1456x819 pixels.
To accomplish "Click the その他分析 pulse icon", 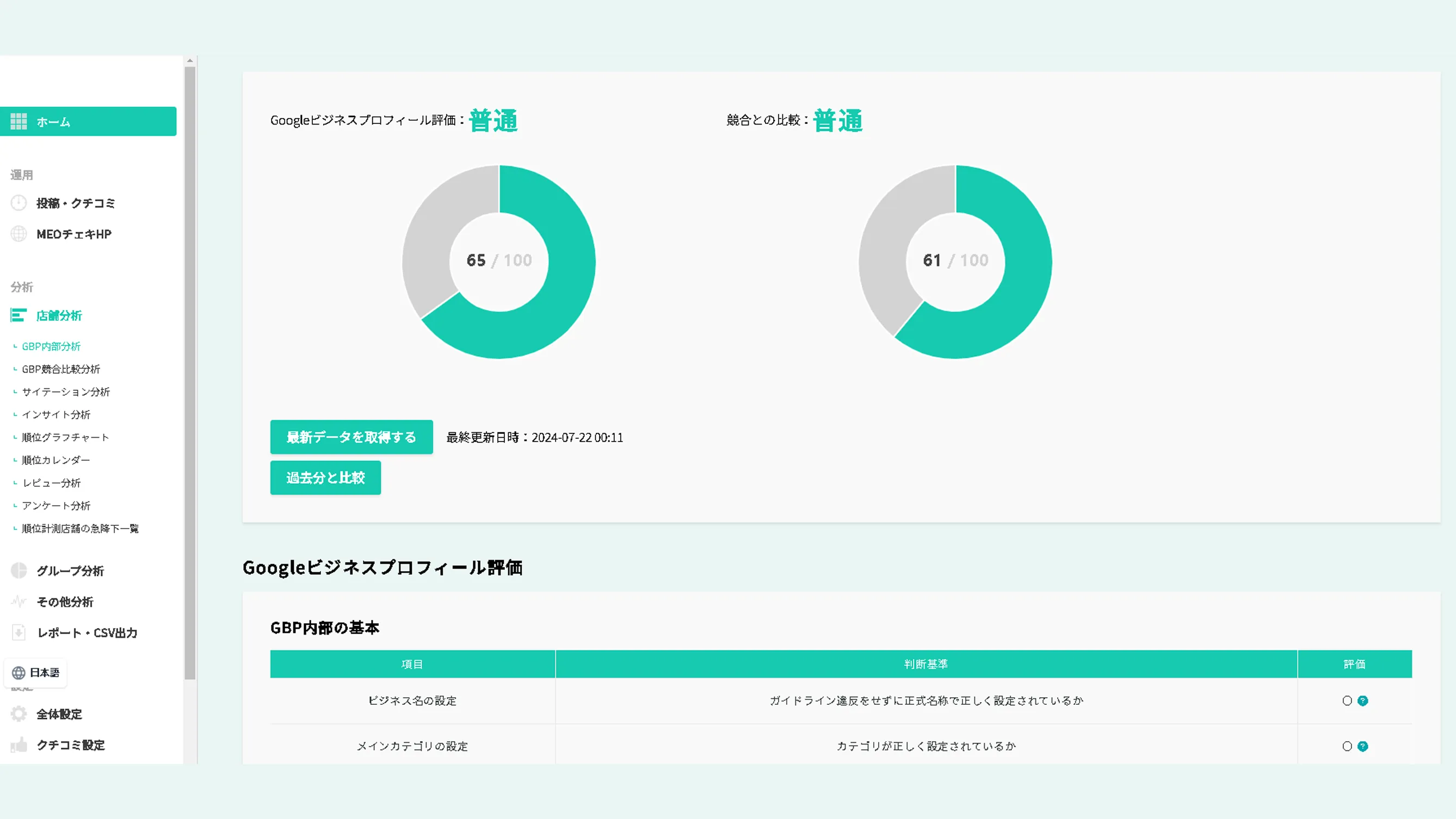I will tap(18, 601).
